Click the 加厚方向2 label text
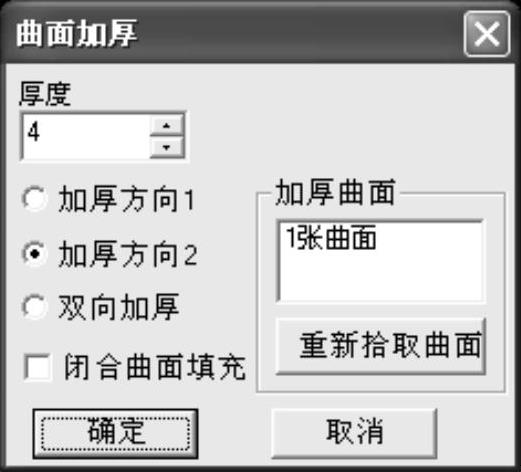Image resolution: width=521 pixels, height=472 pixels. tap(128, 254)
